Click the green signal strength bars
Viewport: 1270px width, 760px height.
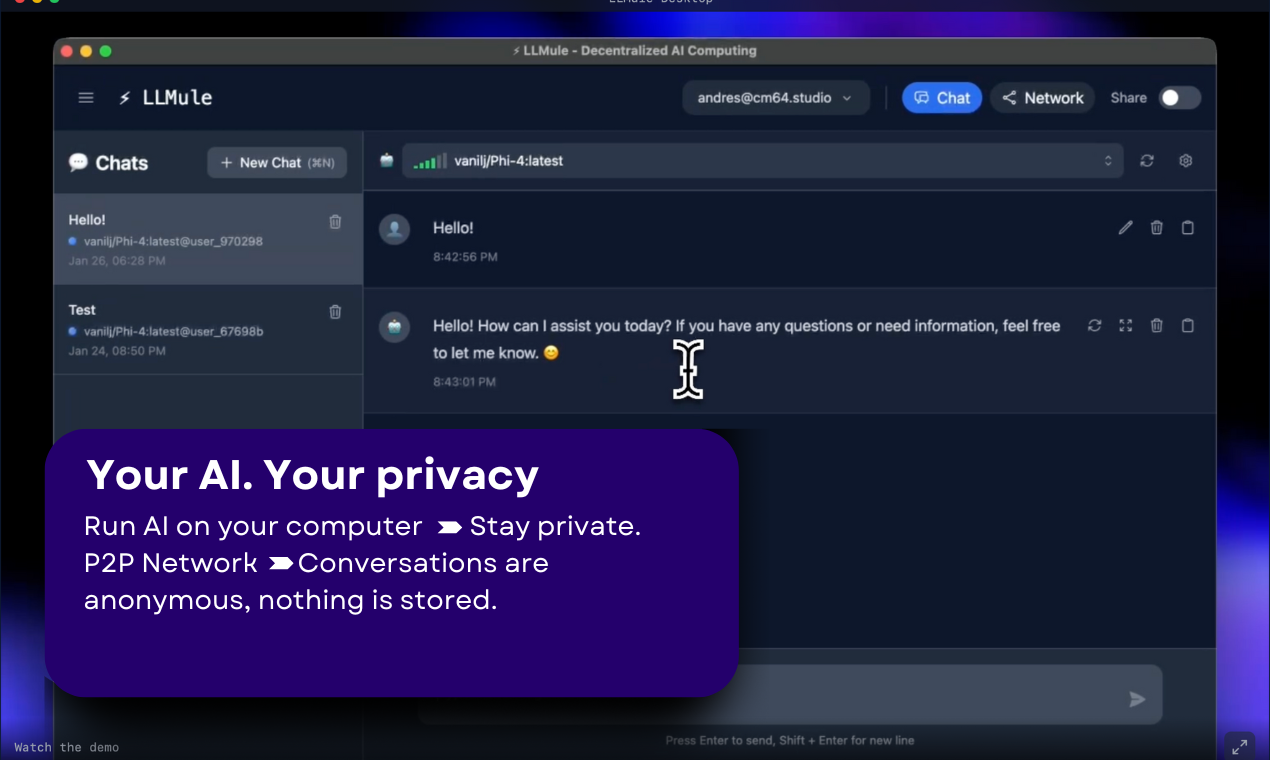click(429, 161)
